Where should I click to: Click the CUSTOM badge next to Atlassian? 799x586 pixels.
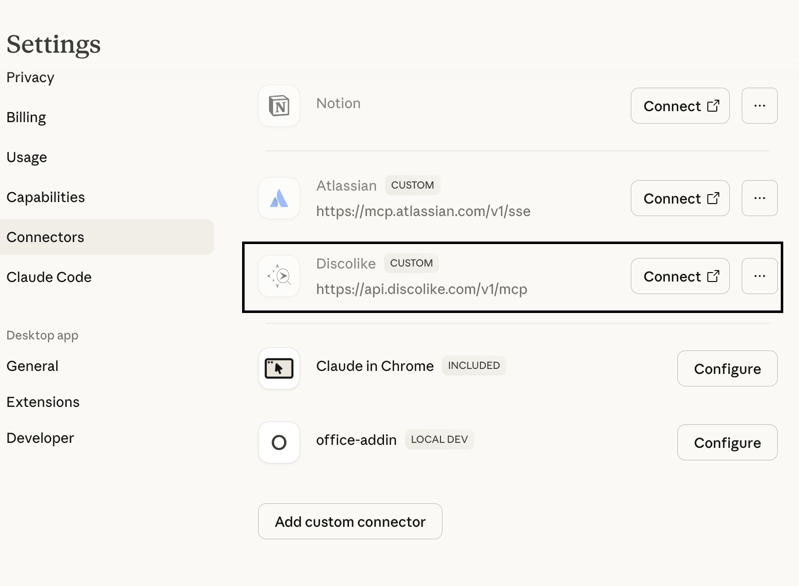412,185
